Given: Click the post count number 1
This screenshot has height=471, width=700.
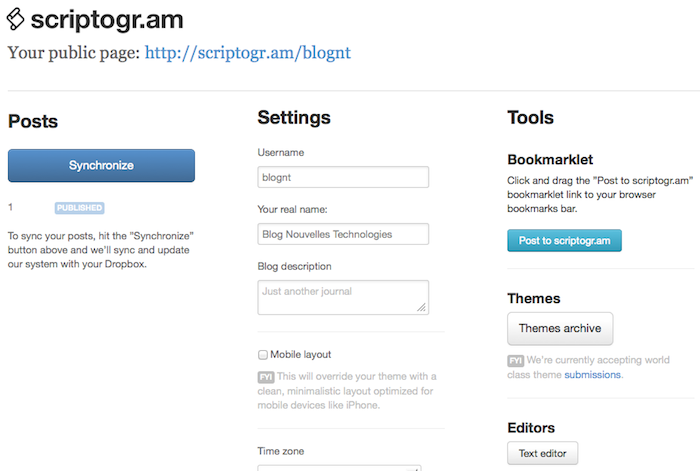Looking at the screenshot, I should [x=10, y=207].
